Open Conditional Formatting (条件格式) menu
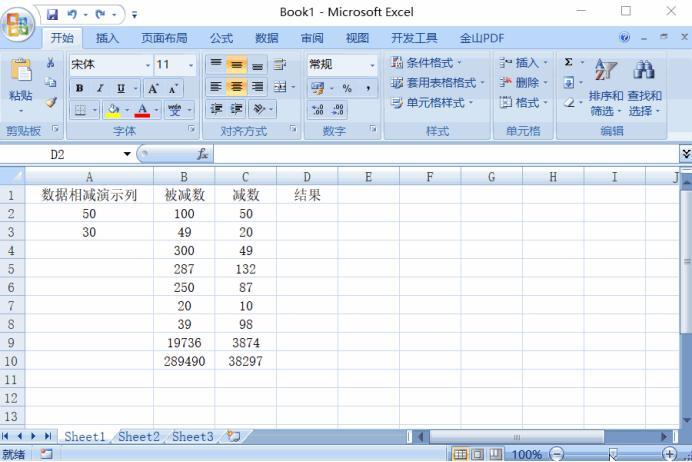Screen dimensions: 692x462 426,63
